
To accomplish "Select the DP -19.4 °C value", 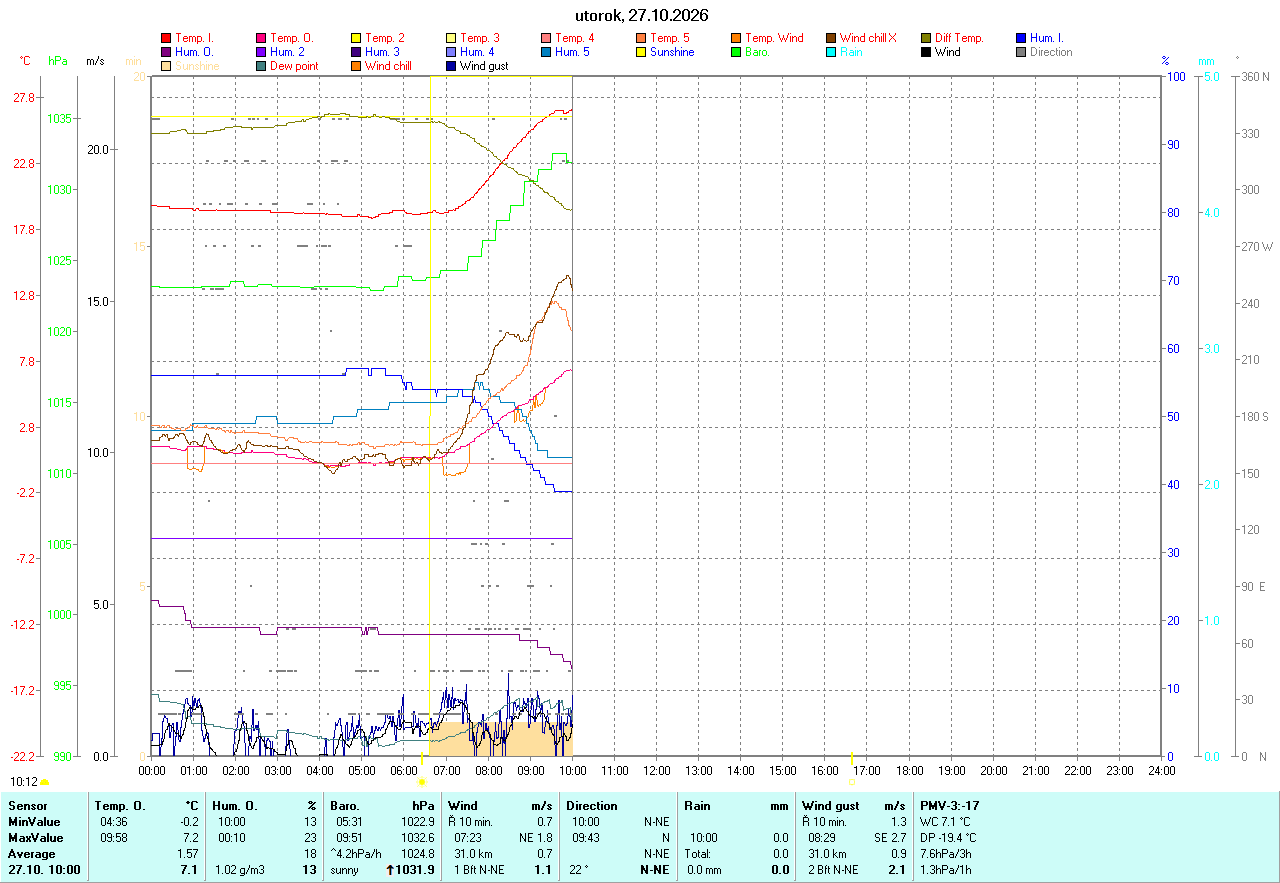I will (948, 838).
